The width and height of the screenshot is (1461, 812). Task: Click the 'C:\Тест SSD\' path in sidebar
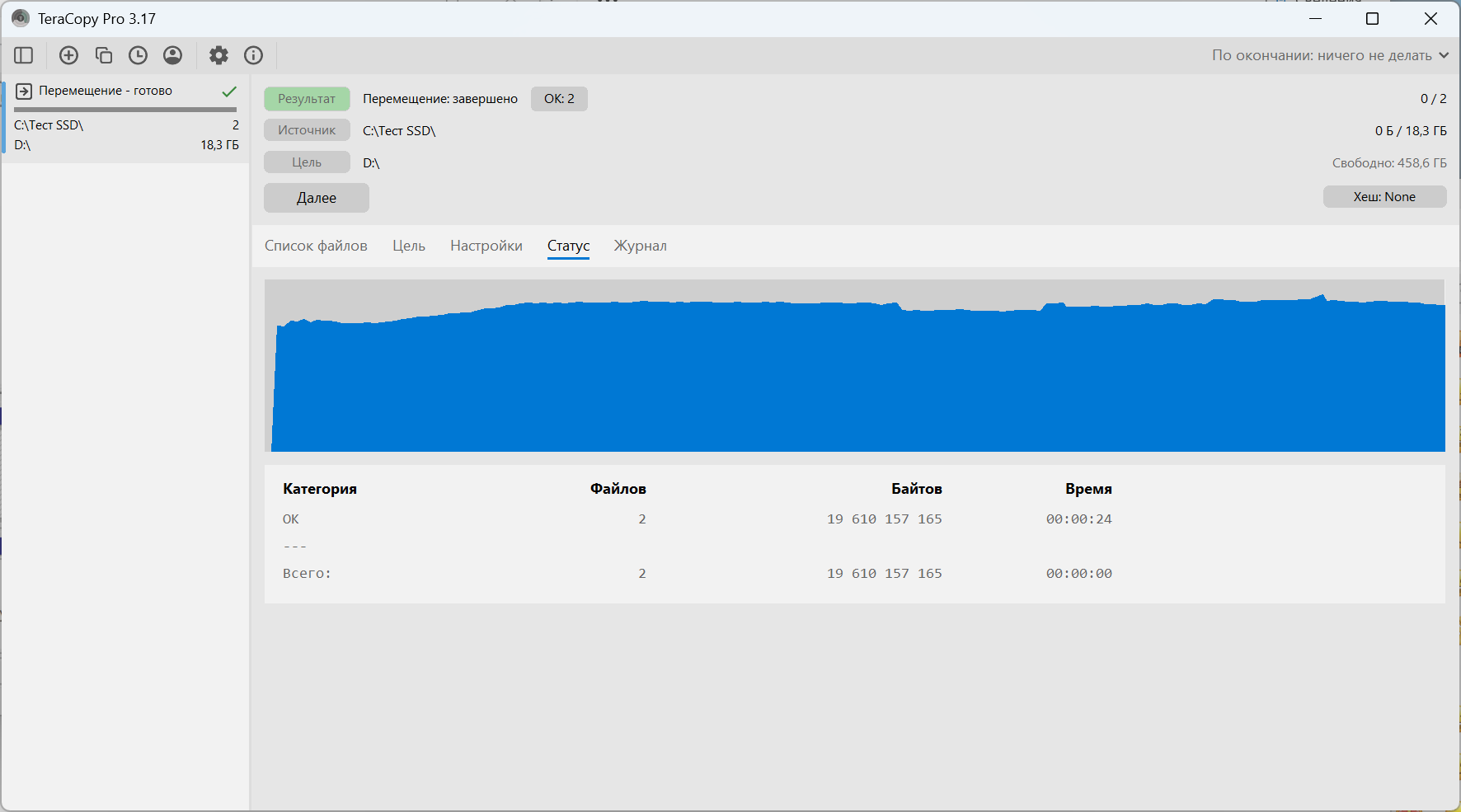click(49, 125)
